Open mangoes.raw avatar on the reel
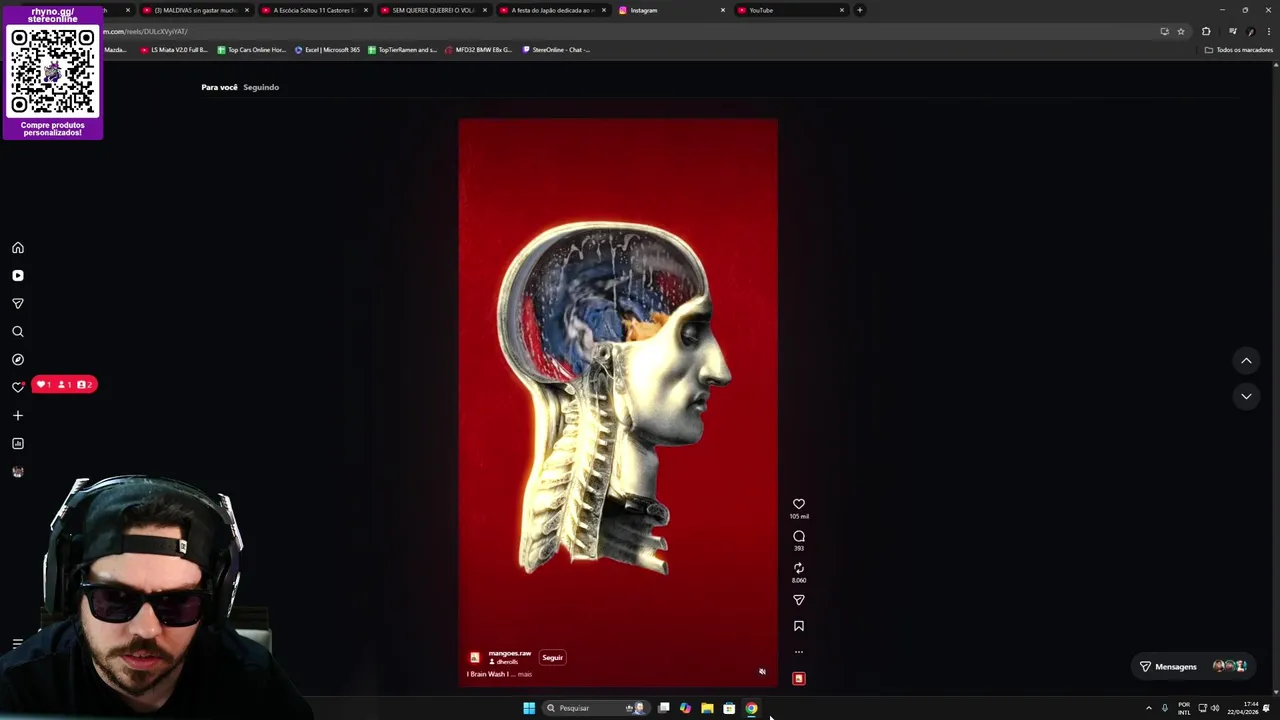 (x=475, y=658)
